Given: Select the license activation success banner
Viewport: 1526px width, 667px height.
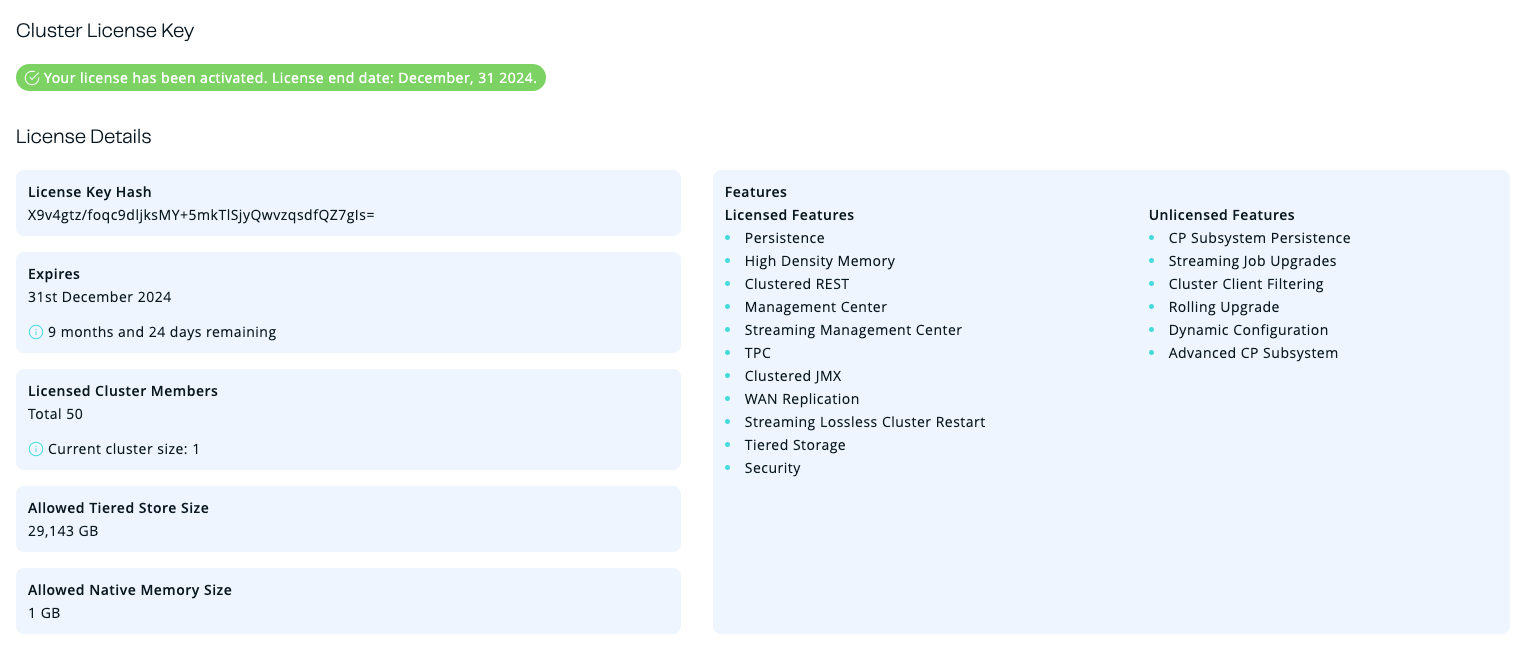Looking at the screenshot, I should click(x=281, y=77).
